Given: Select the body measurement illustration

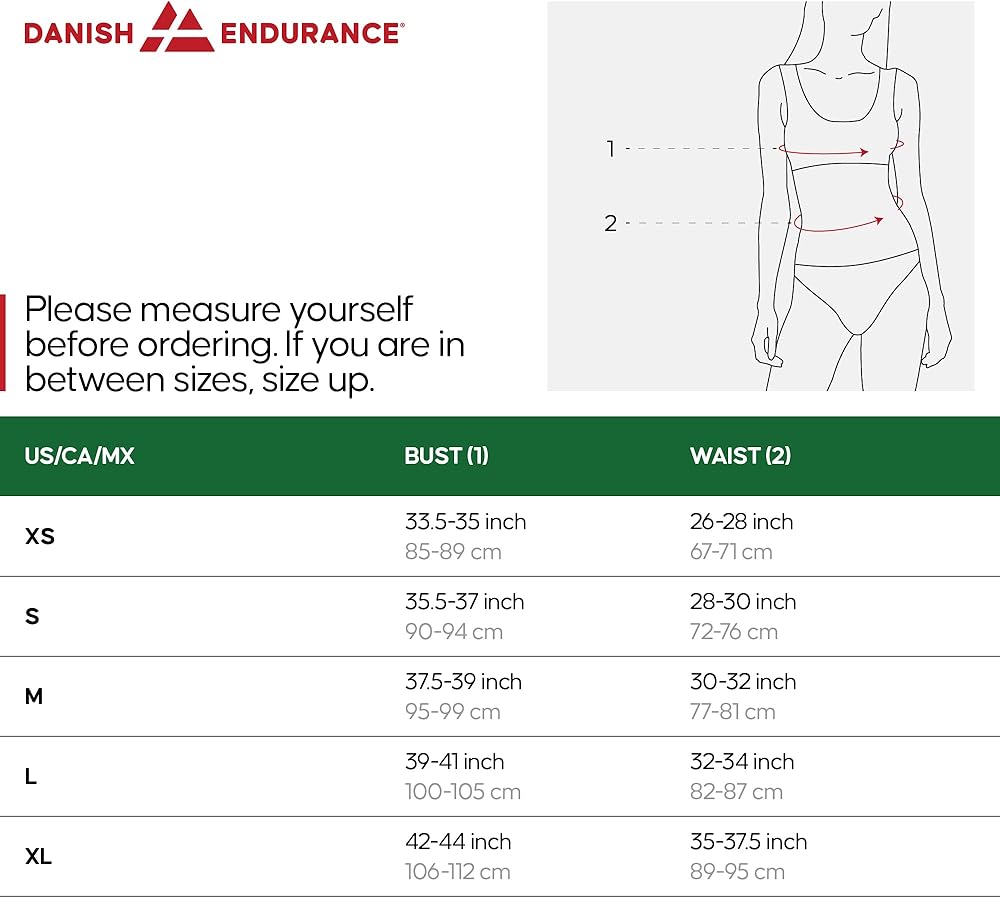Looking at the screenshot, I should 760,196.
